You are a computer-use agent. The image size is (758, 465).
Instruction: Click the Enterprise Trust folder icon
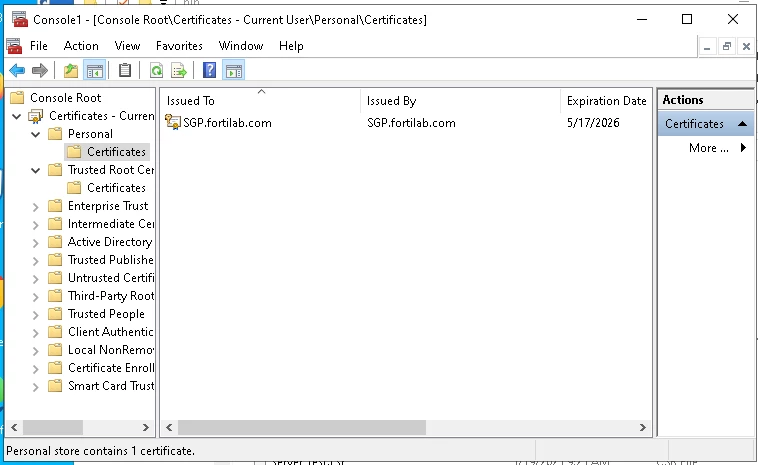55,206
